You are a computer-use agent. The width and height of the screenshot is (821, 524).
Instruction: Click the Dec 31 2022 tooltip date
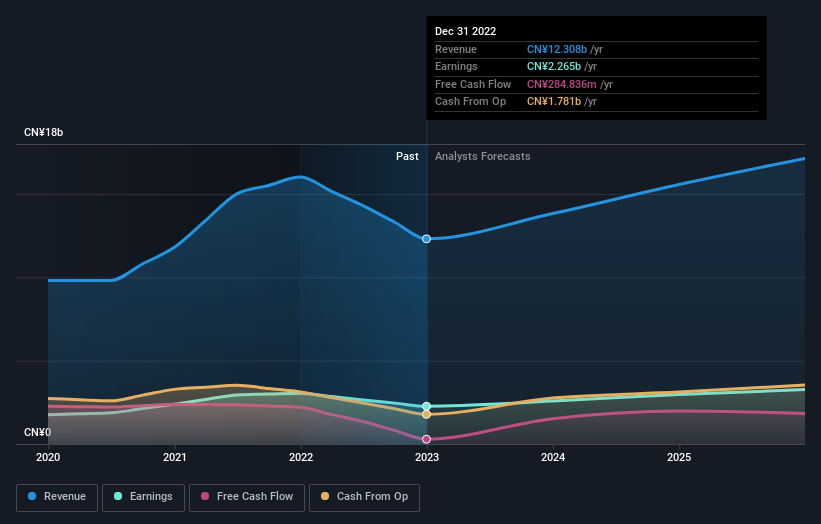465,31
